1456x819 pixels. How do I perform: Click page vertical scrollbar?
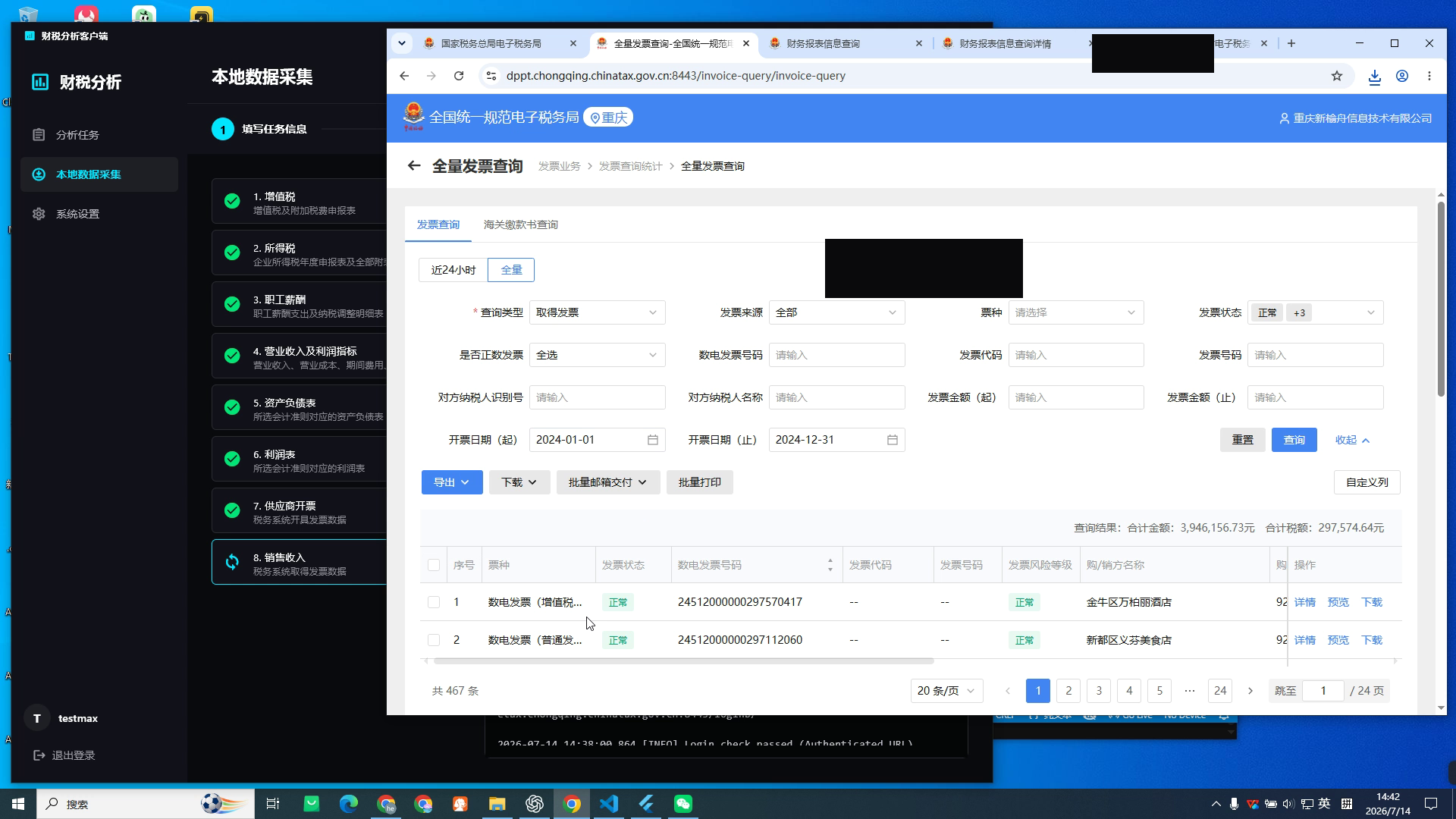(x=1441, y=299)
